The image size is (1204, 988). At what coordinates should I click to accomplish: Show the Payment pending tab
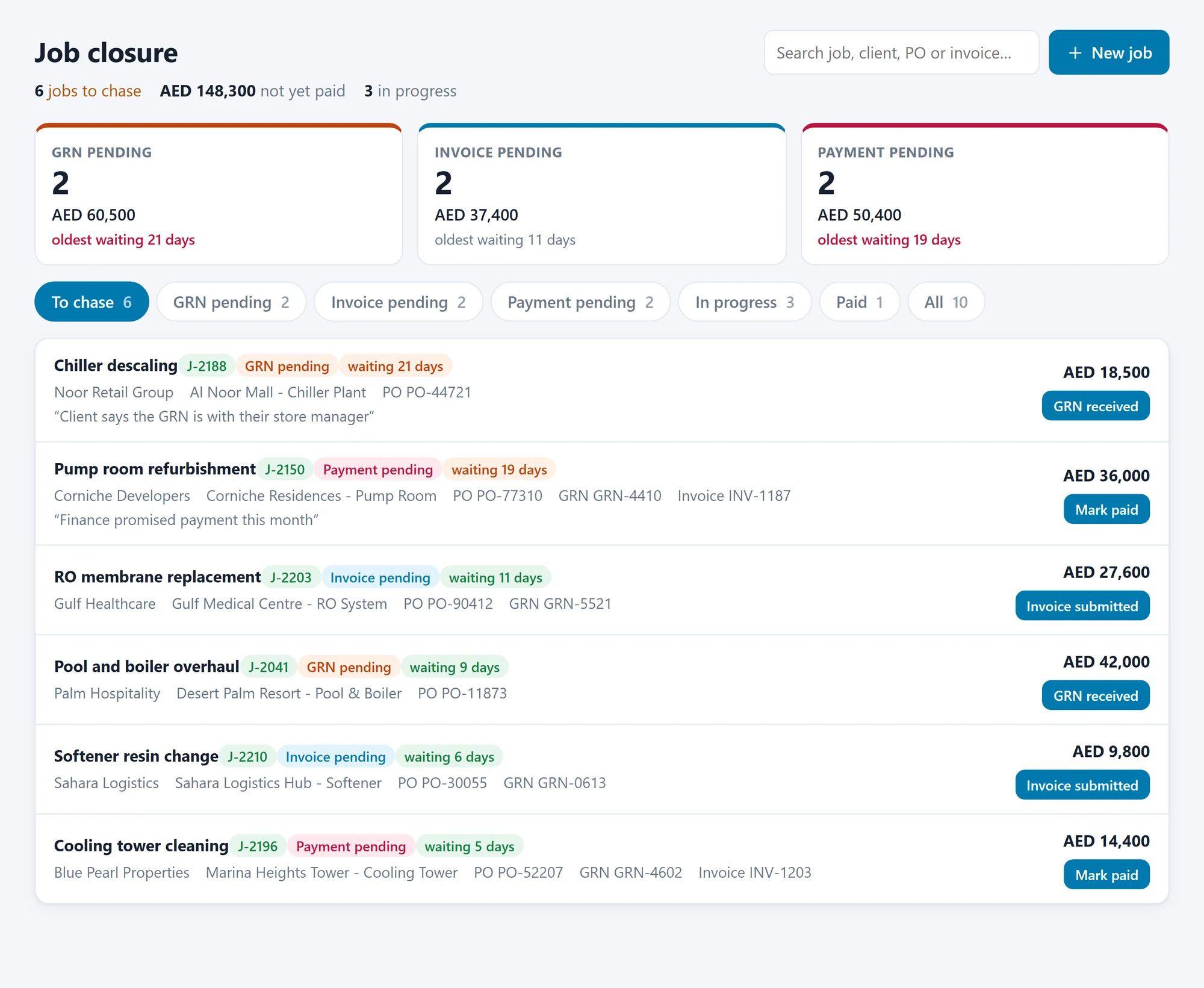[x=580, y=302]
